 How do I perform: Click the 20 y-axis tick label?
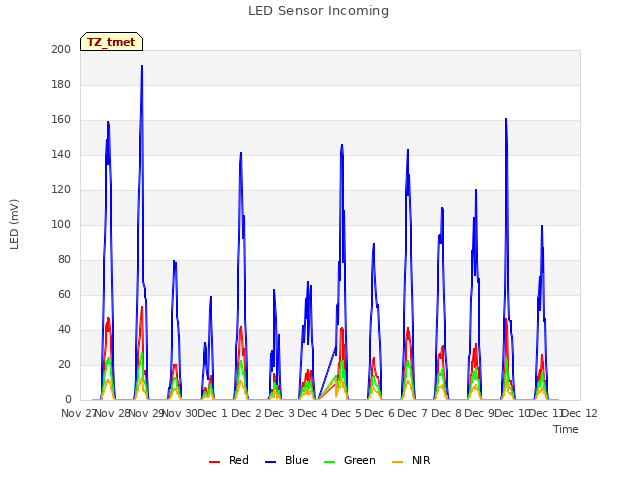[64, 364]
